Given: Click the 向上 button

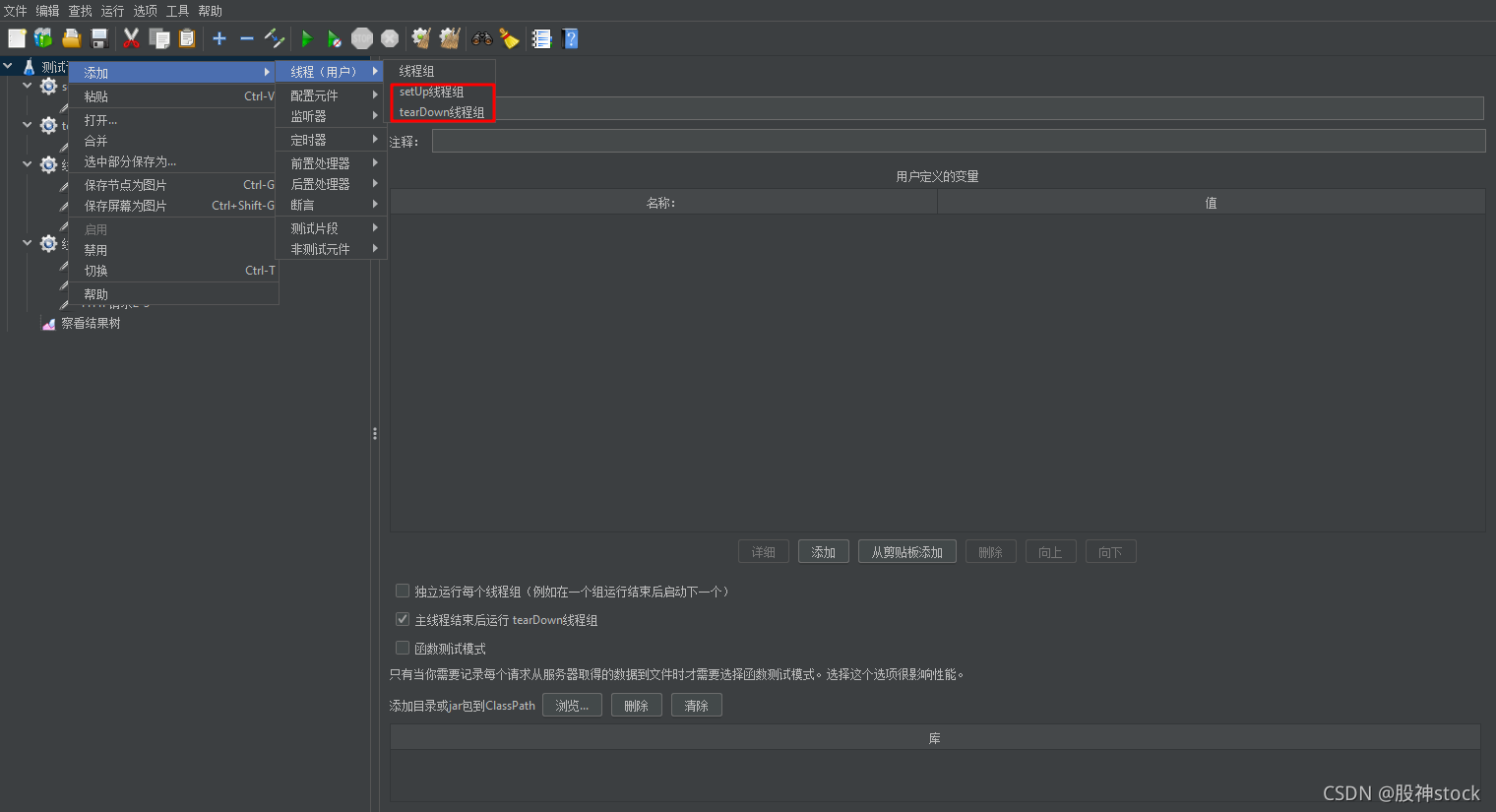Looking at the screenshot, I should pos(1051,552).
